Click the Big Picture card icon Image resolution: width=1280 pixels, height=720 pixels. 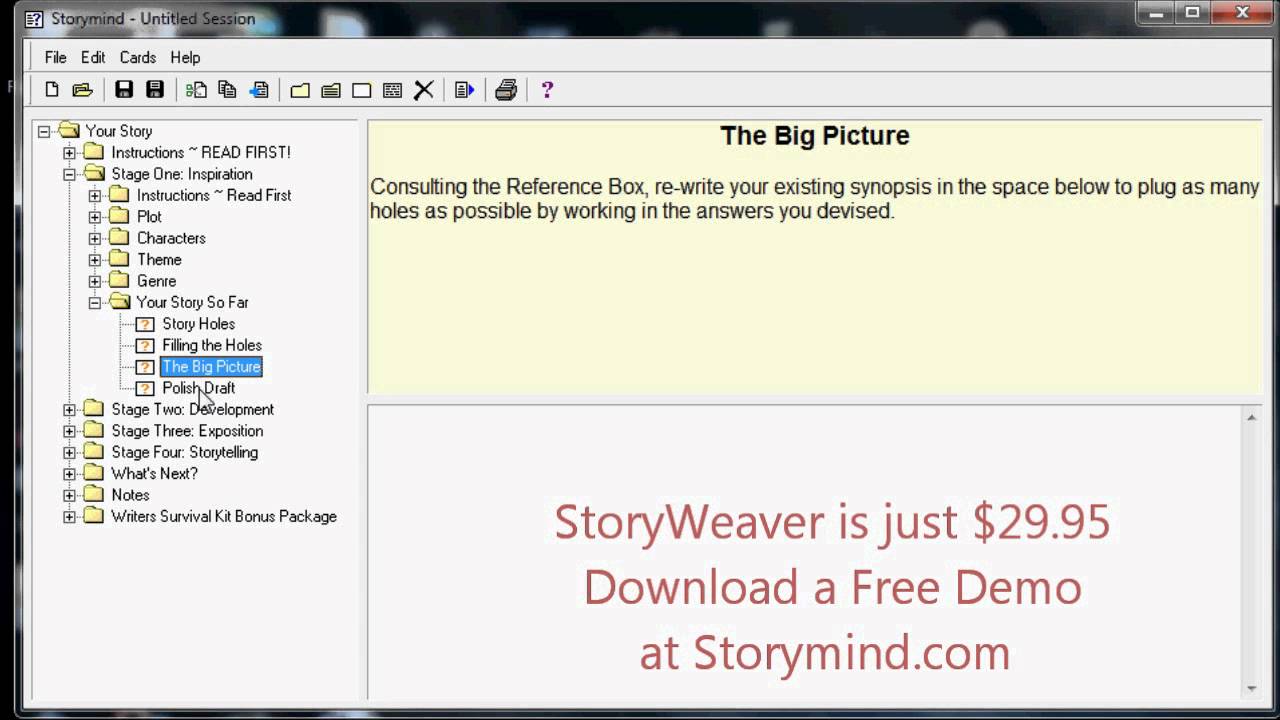click(145, 367)
